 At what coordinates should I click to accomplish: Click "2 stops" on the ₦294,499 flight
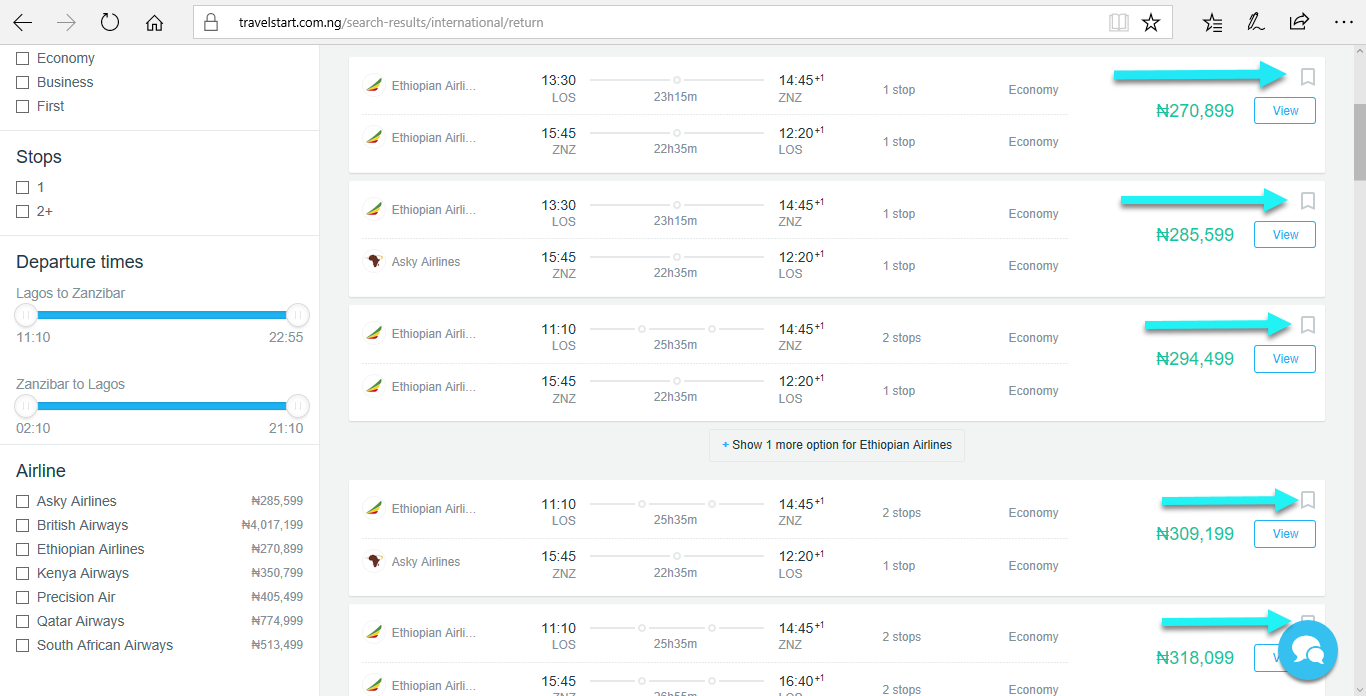click(901, 338)
